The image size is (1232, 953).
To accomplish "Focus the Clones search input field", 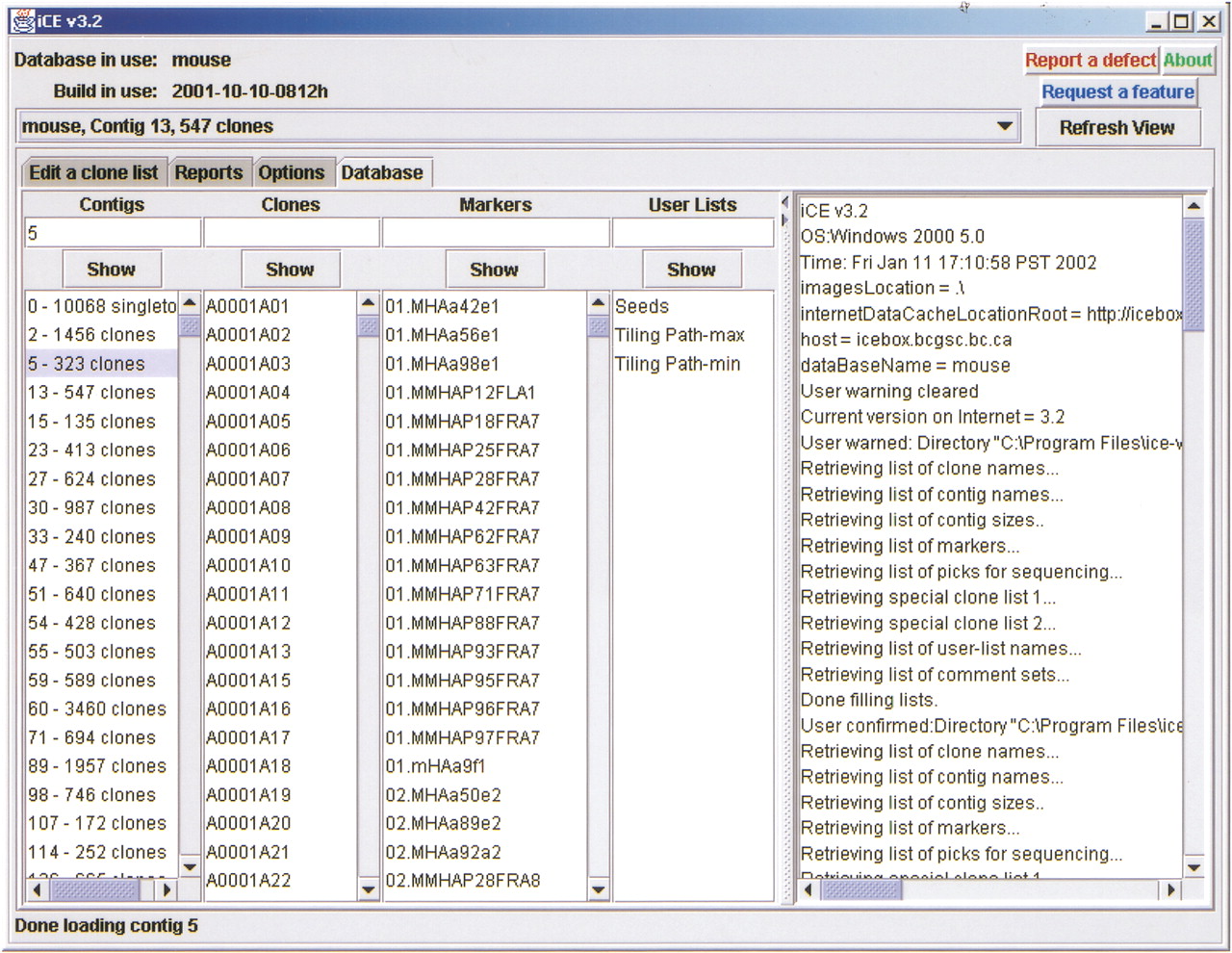I will (x=292, y=233).
